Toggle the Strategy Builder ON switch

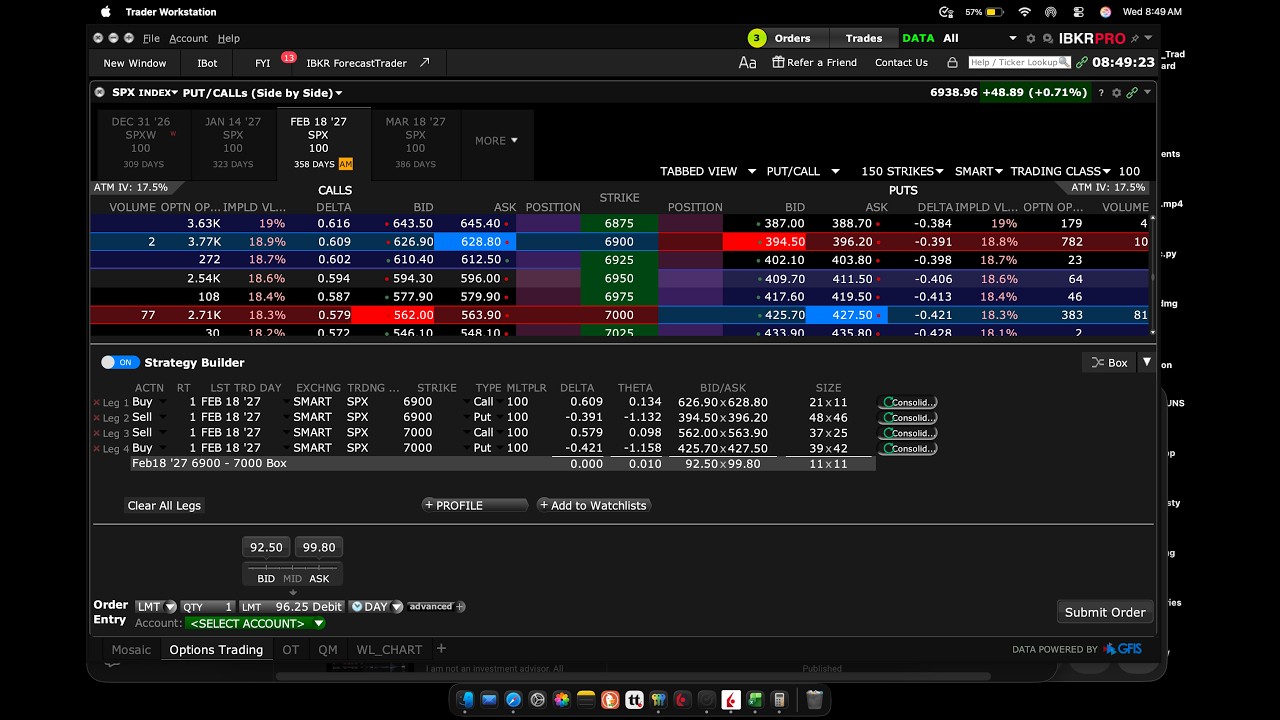point(120,362)
